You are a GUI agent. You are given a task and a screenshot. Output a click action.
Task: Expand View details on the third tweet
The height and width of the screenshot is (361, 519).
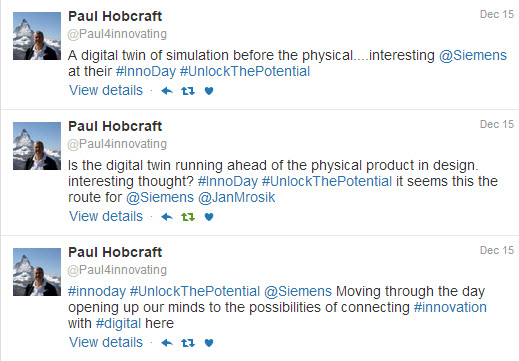point(106,342)
